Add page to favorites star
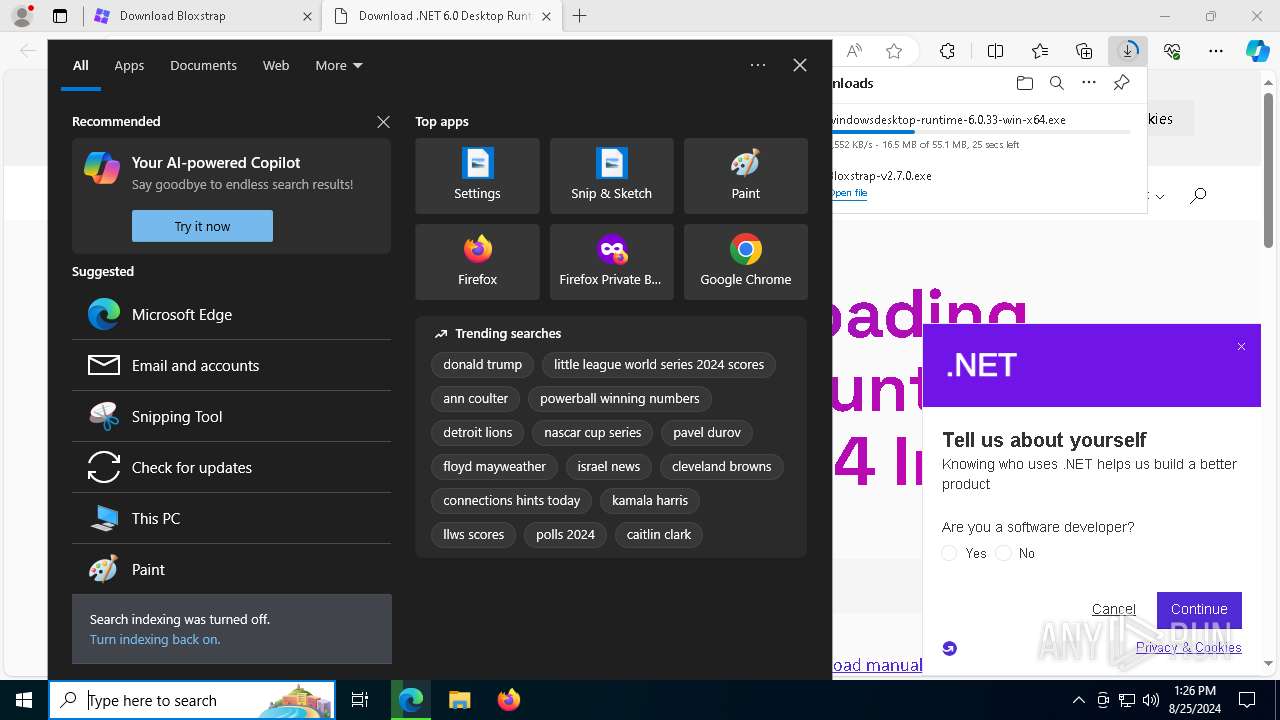Screen dimensions: 1280x720 894,51
